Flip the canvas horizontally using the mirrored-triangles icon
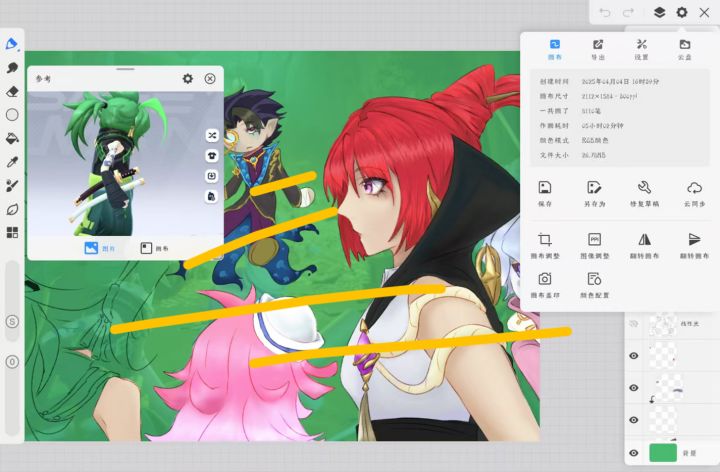 point(645,246)
